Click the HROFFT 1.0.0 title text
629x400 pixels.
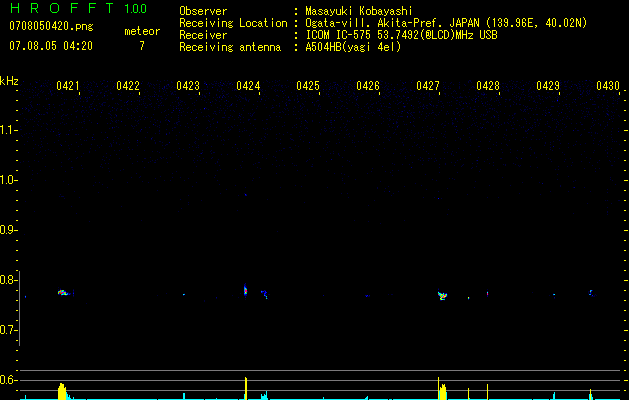pos(79,8)
